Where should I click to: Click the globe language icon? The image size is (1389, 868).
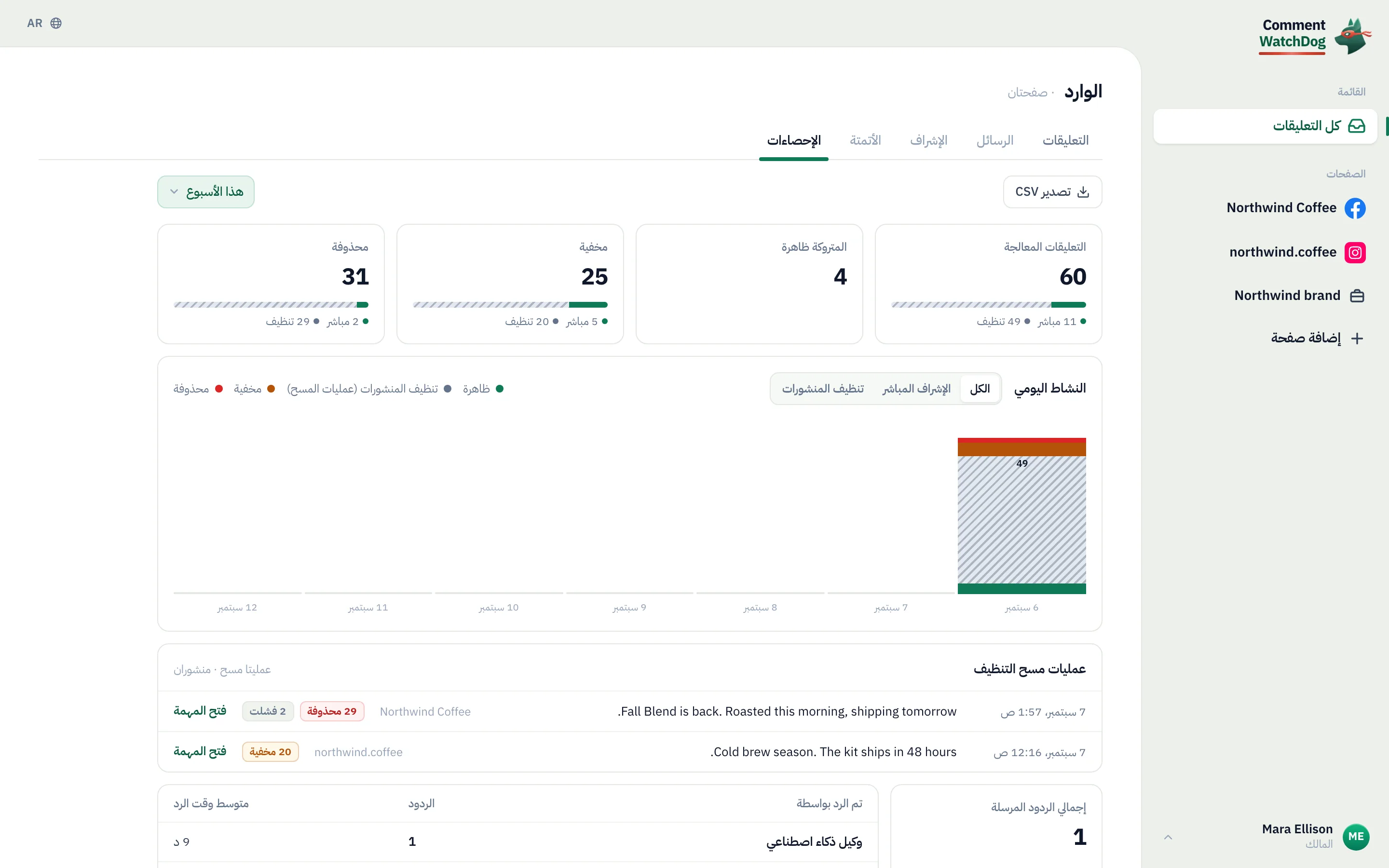(55, 23)
